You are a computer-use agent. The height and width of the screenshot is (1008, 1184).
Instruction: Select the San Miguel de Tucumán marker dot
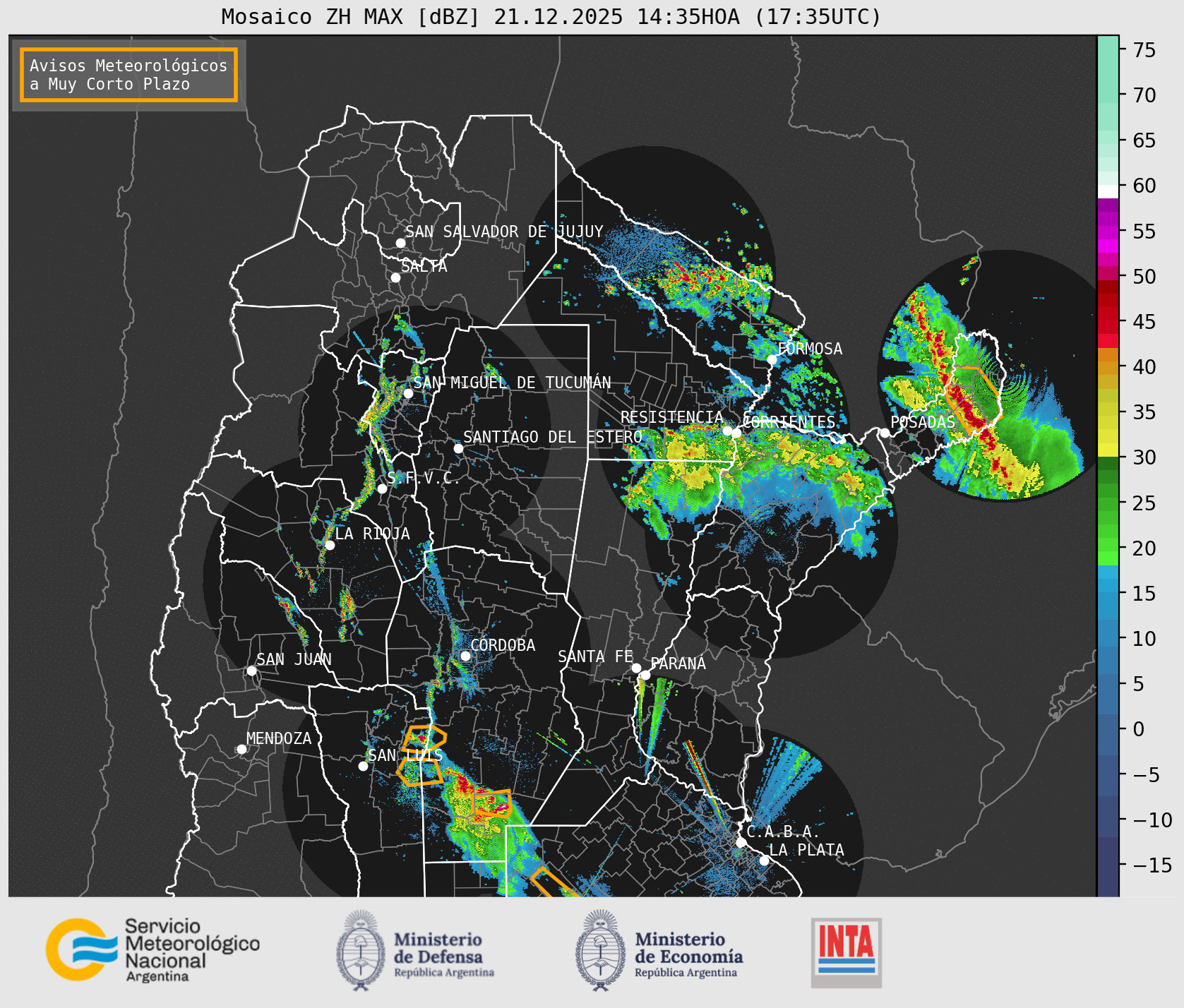coord(408,393)
